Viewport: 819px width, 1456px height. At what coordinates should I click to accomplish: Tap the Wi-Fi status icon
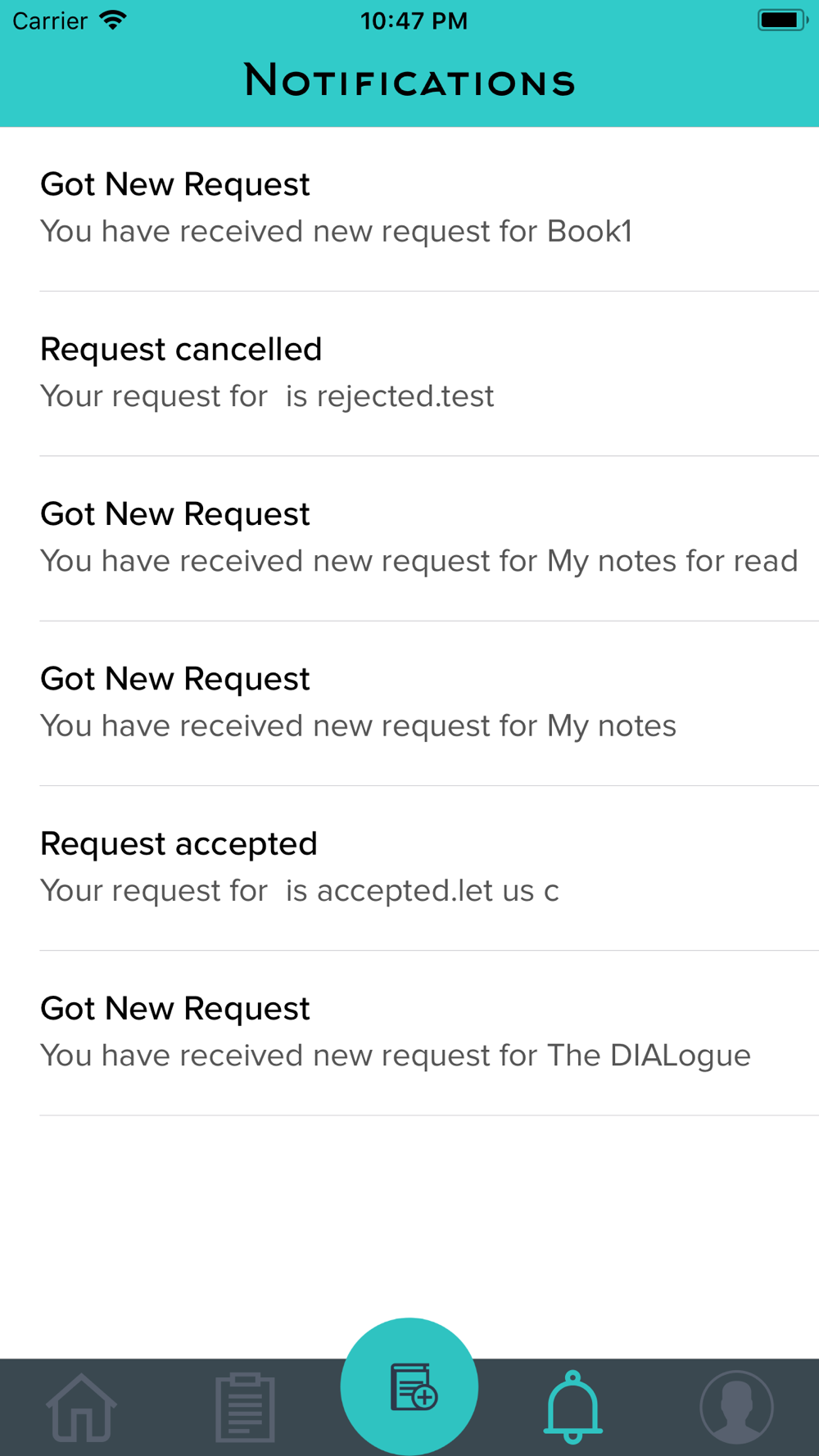pos(113,20)
